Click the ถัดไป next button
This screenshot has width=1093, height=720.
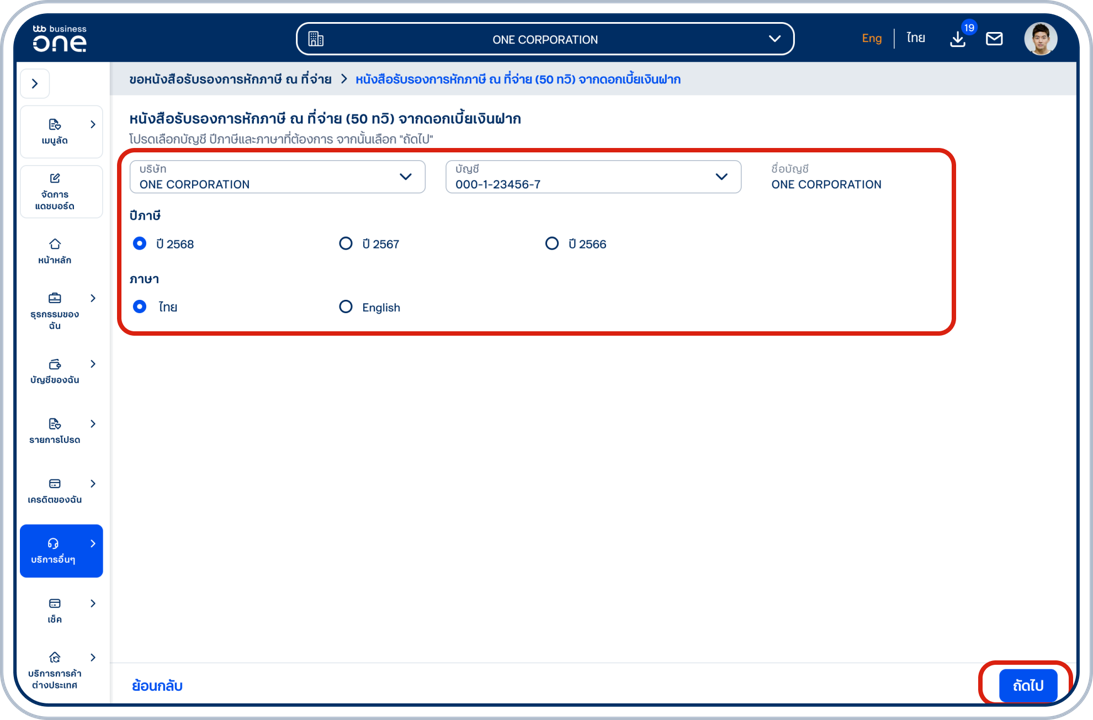pos(1028,686)
